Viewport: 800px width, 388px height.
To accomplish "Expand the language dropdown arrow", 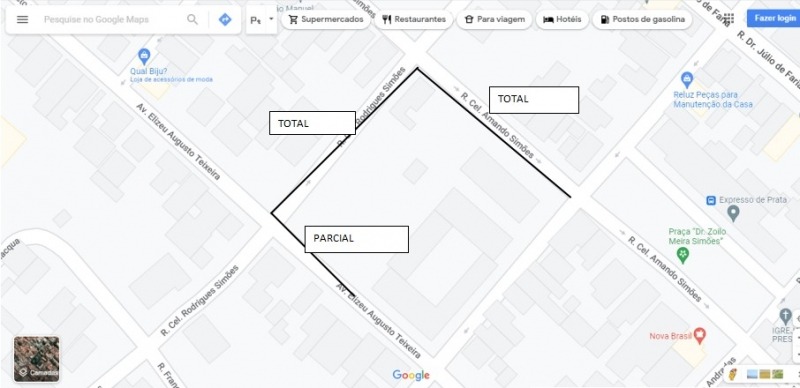I will pos(271,19).
